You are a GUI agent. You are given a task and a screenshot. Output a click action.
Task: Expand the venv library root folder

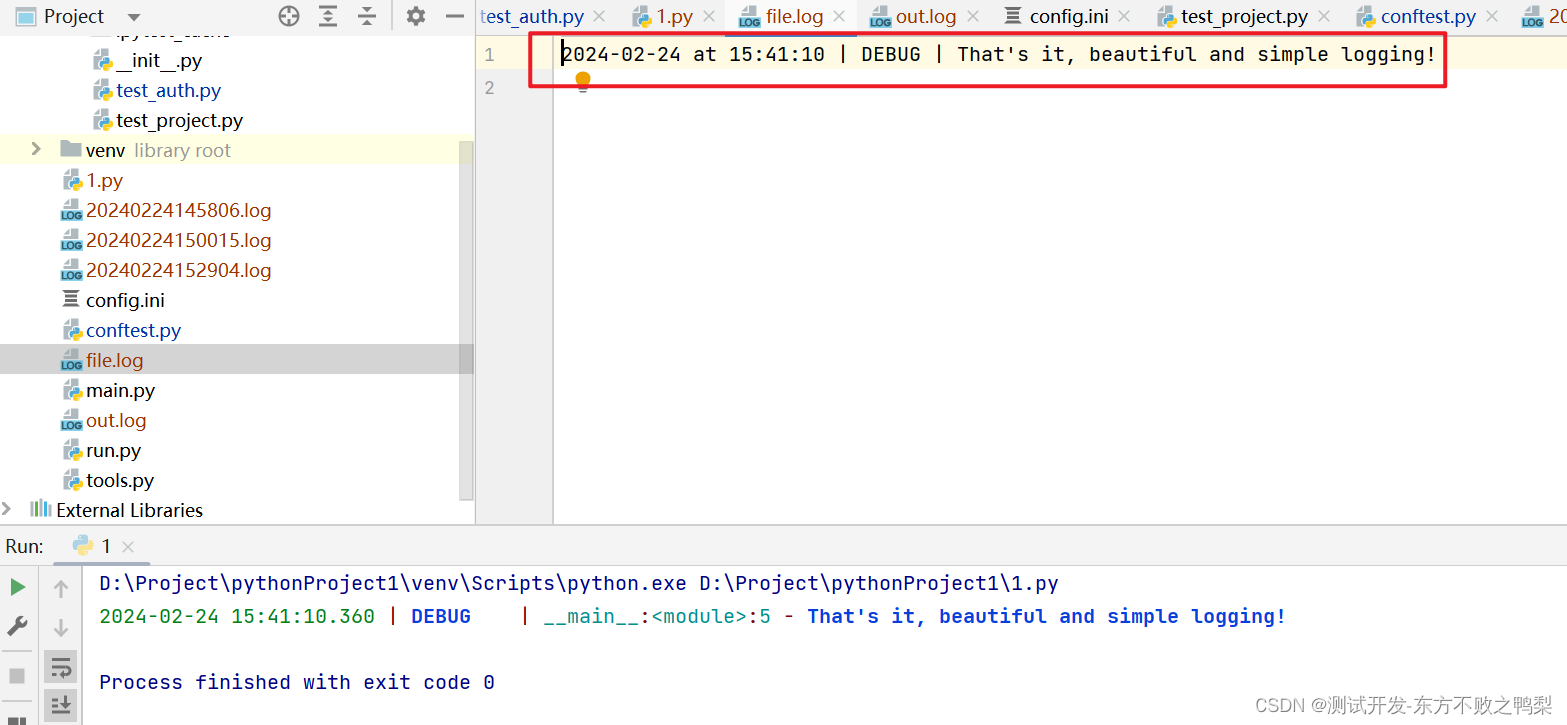click(36, 149)
